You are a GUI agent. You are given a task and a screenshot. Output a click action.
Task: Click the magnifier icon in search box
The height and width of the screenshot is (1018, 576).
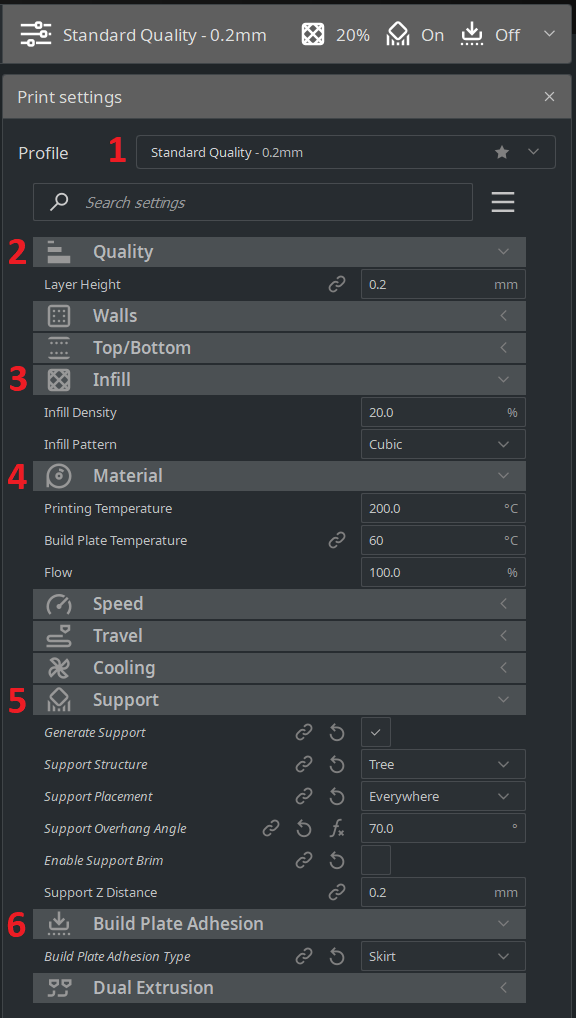[x=59, y=202]
